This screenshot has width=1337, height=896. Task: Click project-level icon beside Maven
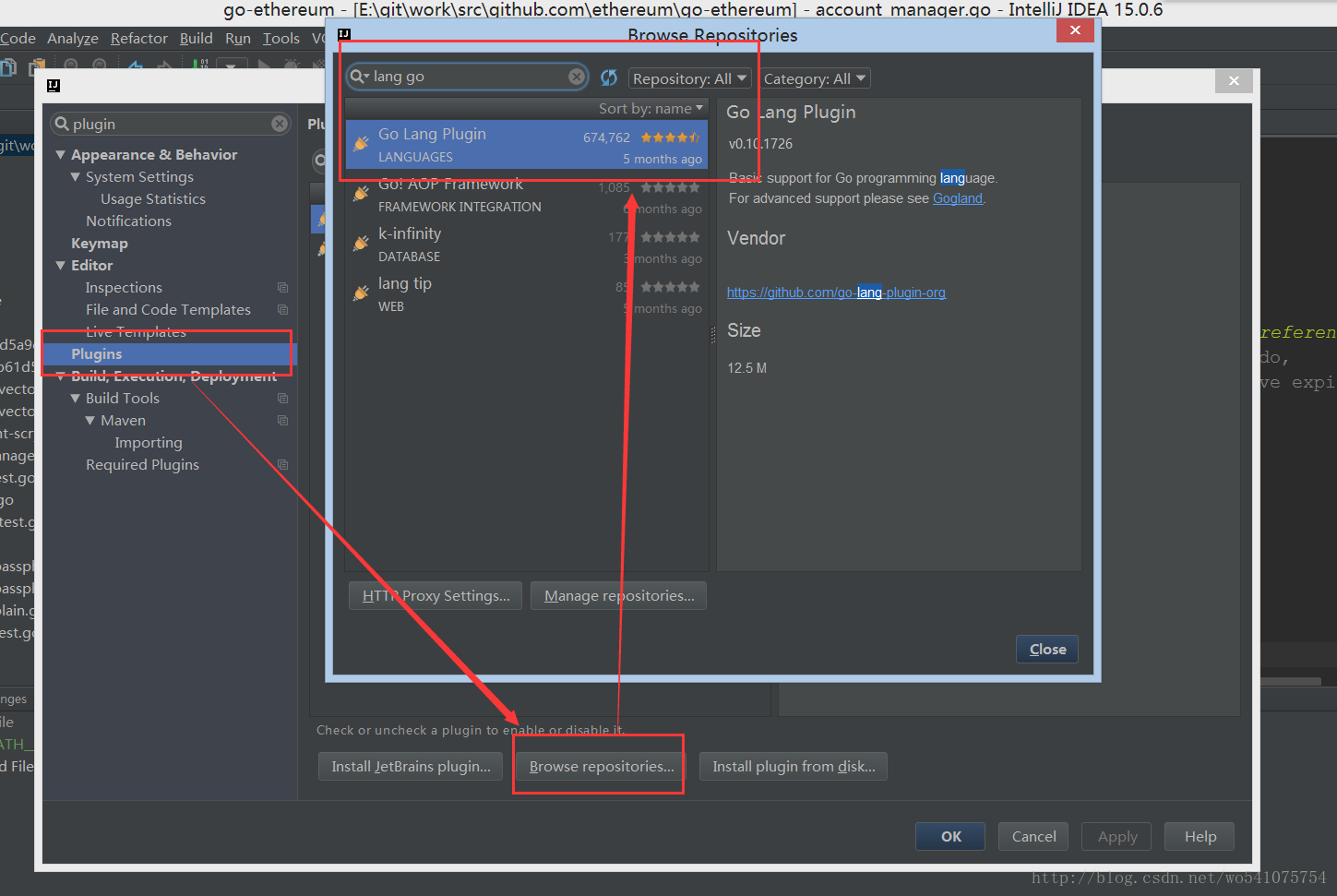click(x=282, y=421)
